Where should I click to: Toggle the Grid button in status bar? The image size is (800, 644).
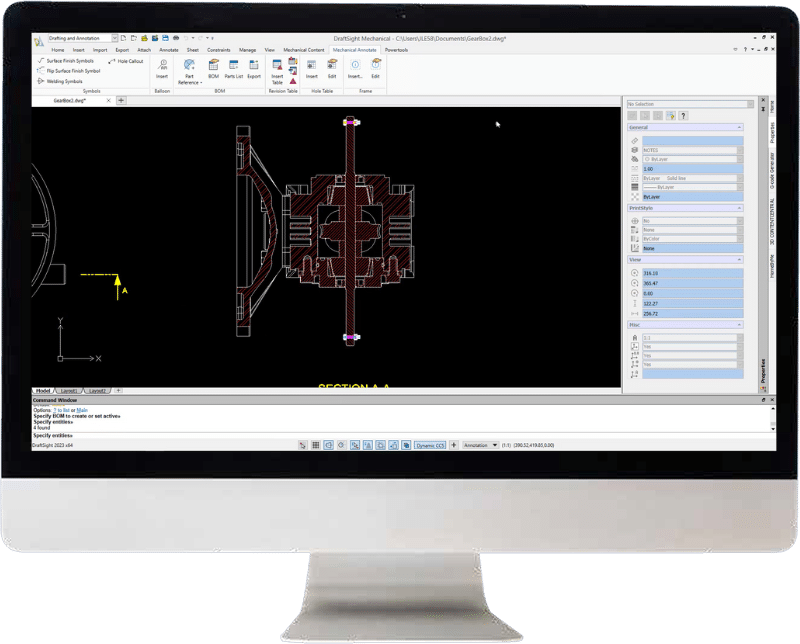coord(316,445)
